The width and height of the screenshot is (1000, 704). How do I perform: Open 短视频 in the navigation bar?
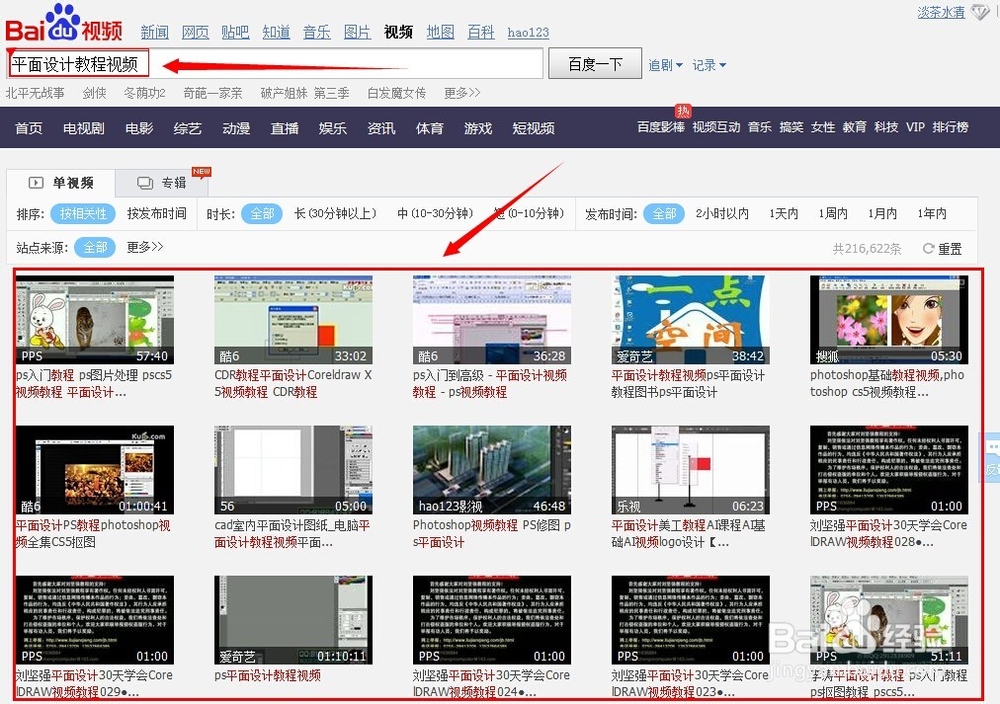click(533, 128)
